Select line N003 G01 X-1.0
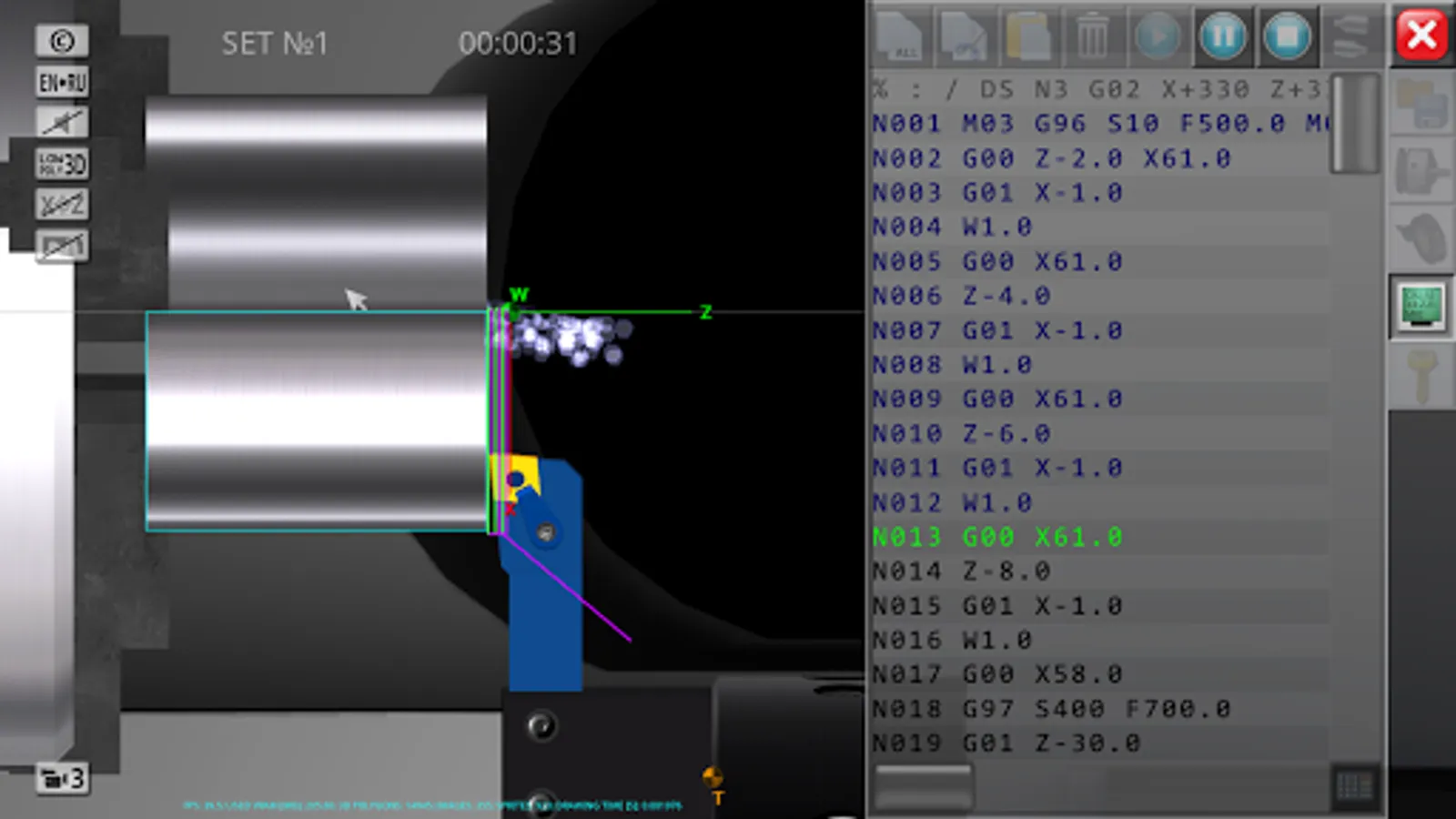Image resolution: width=1456 pixels, height=819 pixels. (1099, 193)
